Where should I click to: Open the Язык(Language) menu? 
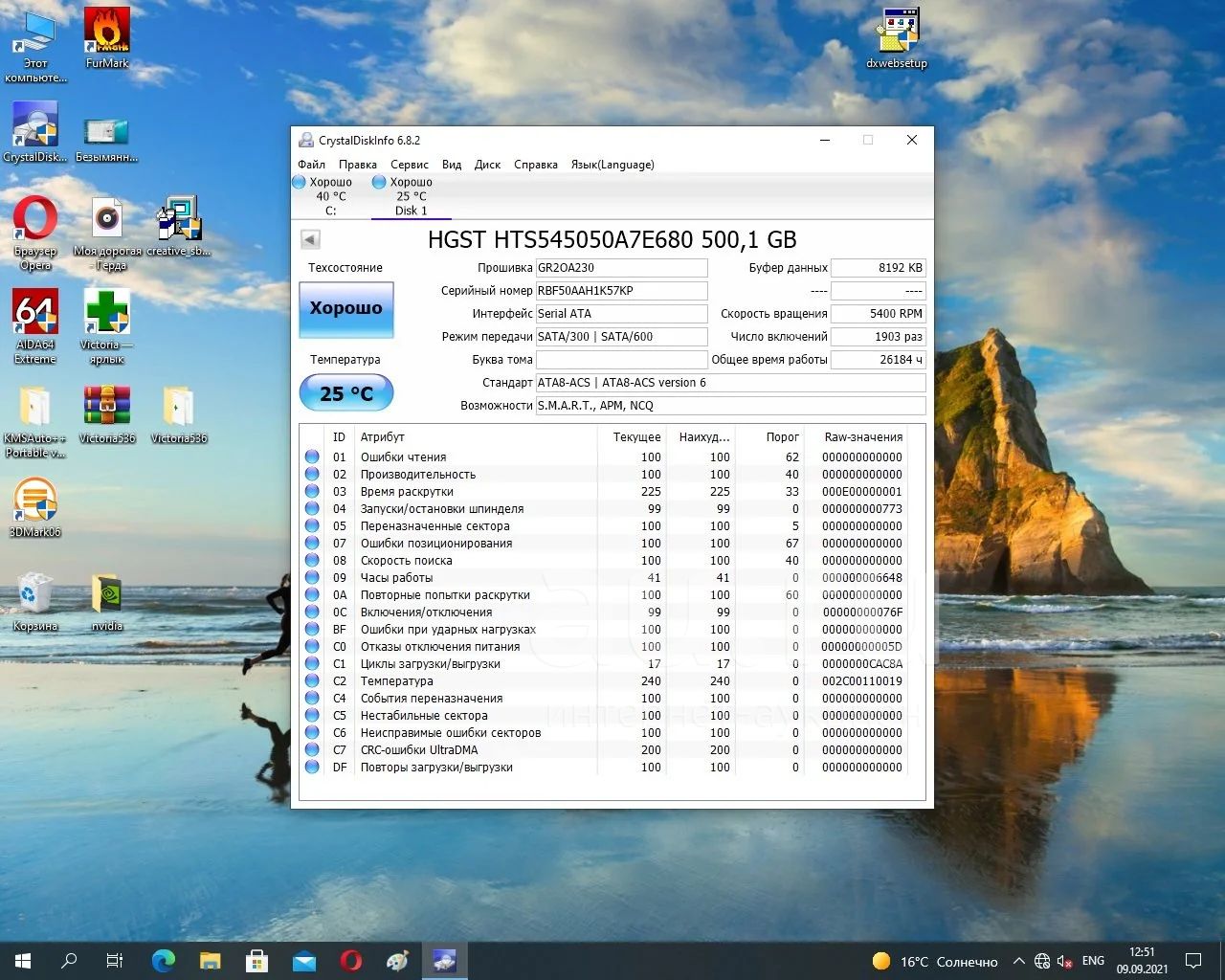point(612,165)
